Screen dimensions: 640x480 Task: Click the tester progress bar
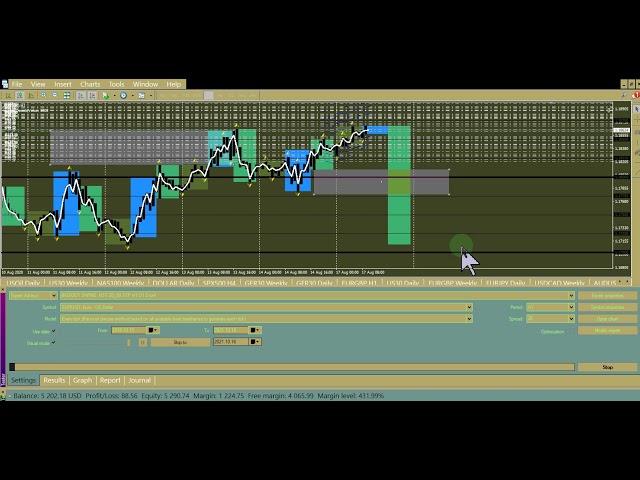click(x=290, y=367)
